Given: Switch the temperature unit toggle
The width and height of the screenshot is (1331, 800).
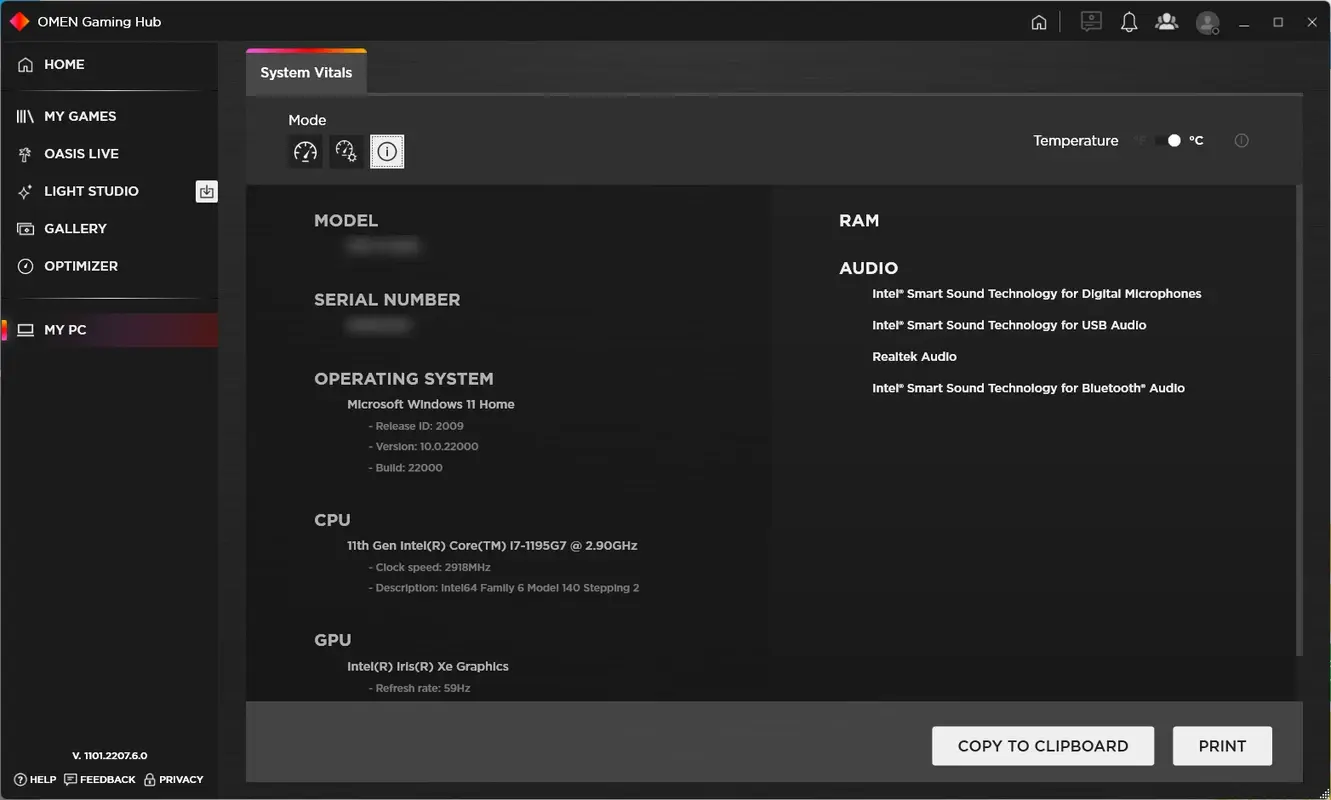Looking at the screenshot, I should coord(1167,140).
